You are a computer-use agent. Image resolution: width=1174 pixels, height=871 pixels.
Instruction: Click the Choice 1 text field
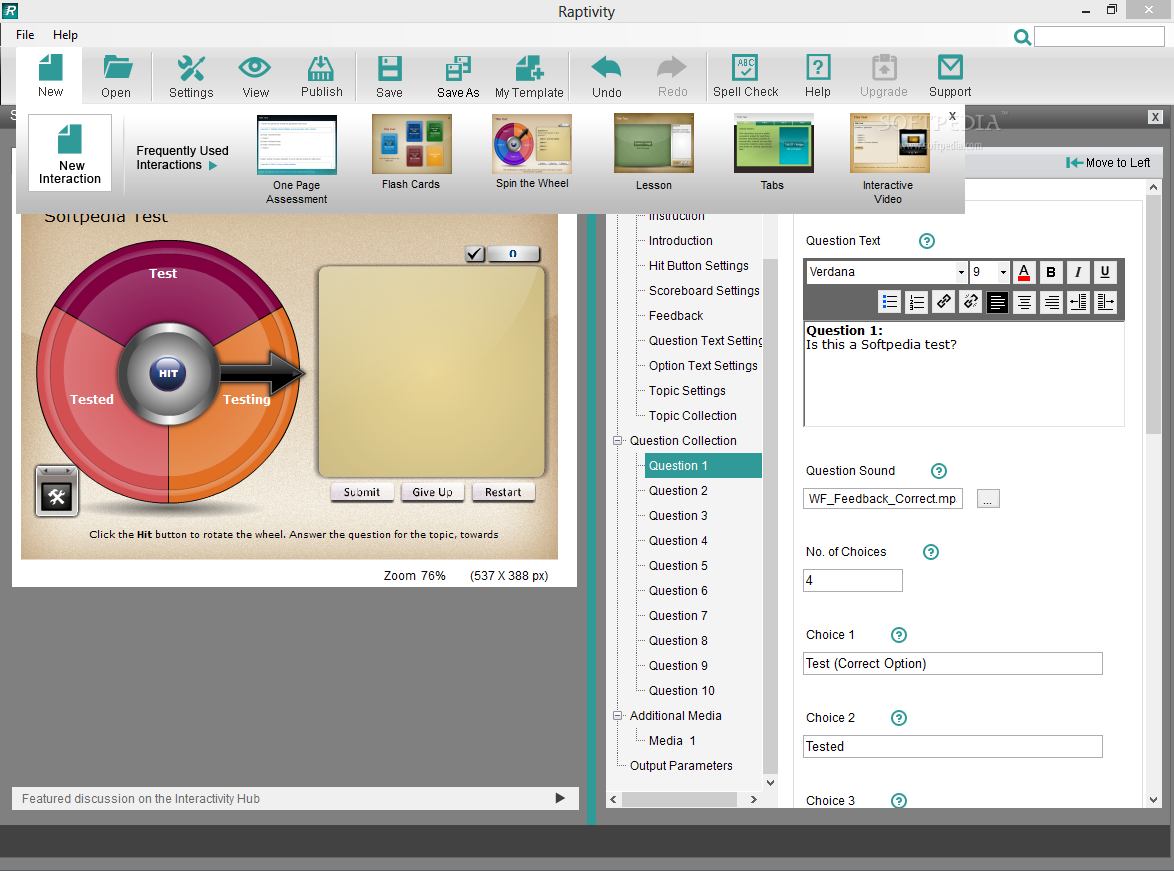point(952,664)
